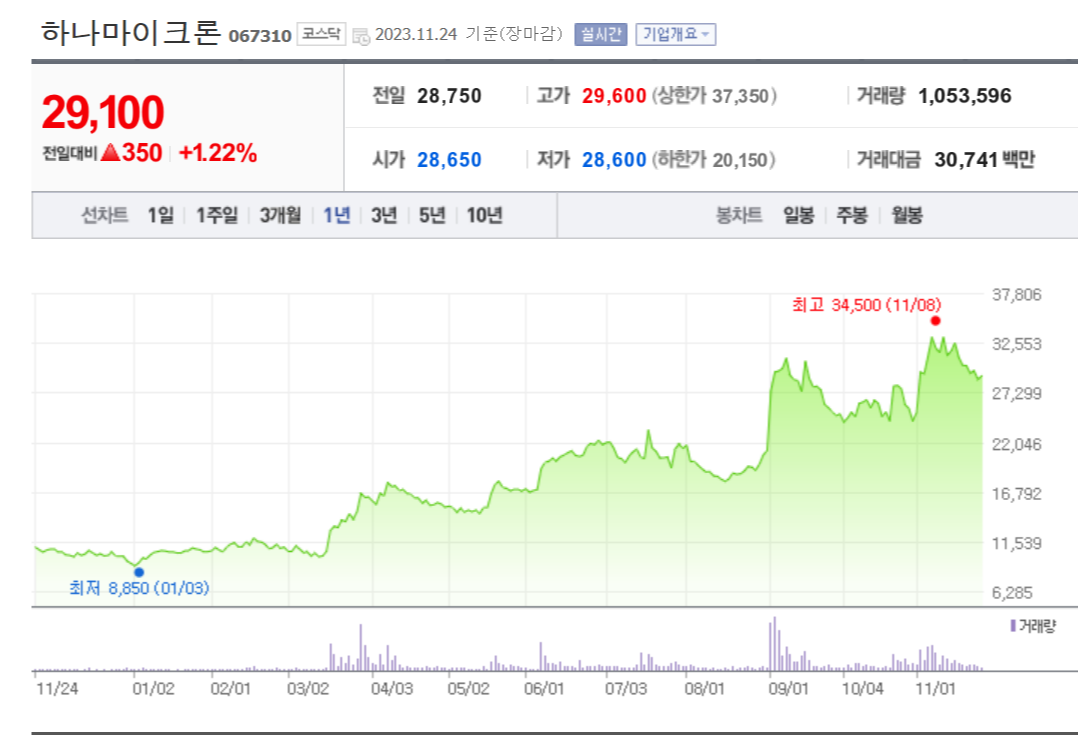This screenshot has height=735, width=1078.
Task: Select the 1일 line chart tab
Action: pos(161,216)
